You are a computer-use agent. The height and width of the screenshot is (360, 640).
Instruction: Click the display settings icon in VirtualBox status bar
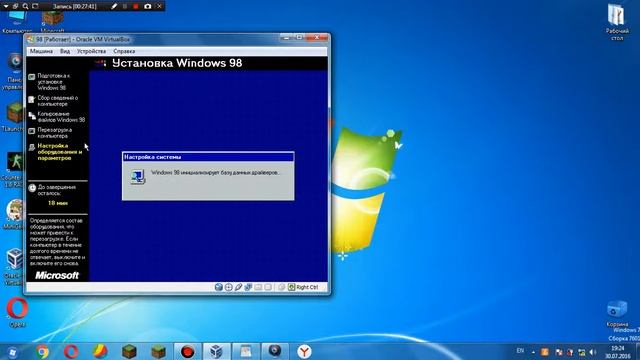click(268, 287)
